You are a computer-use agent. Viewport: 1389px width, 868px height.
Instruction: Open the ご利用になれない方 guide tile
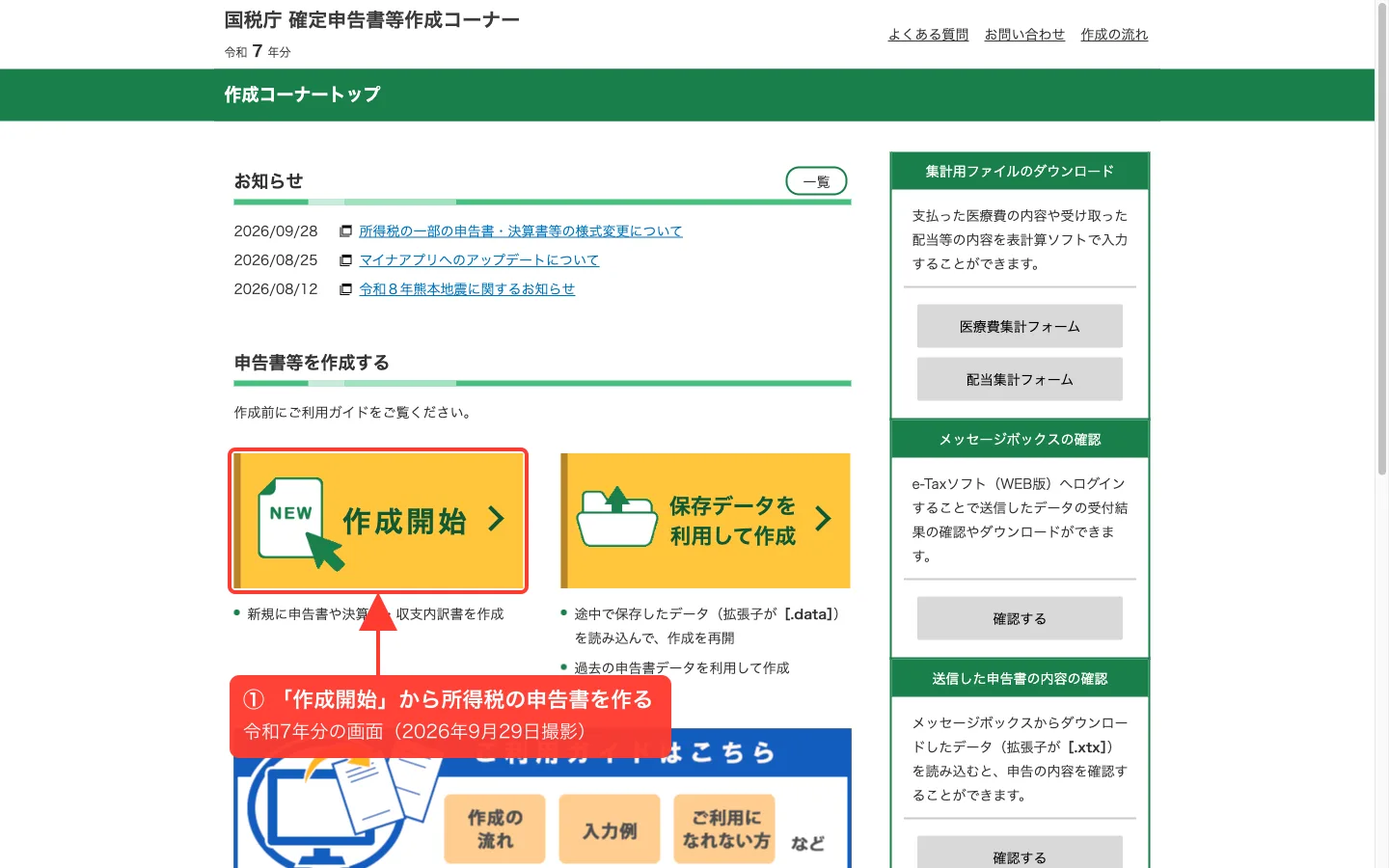coord(725,828)
